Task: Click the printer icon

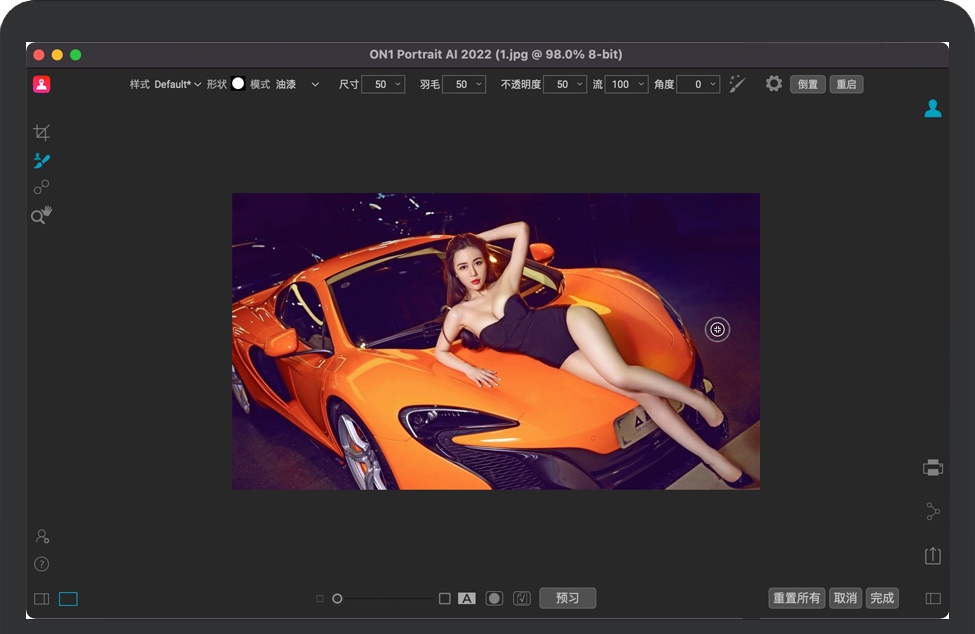Action: click(x=932, y=467)
